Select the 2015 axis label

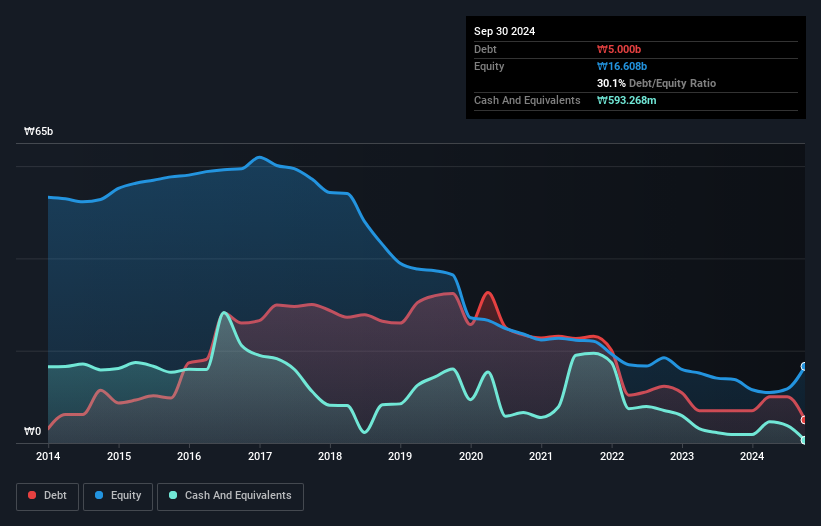[x=119, y=456]
